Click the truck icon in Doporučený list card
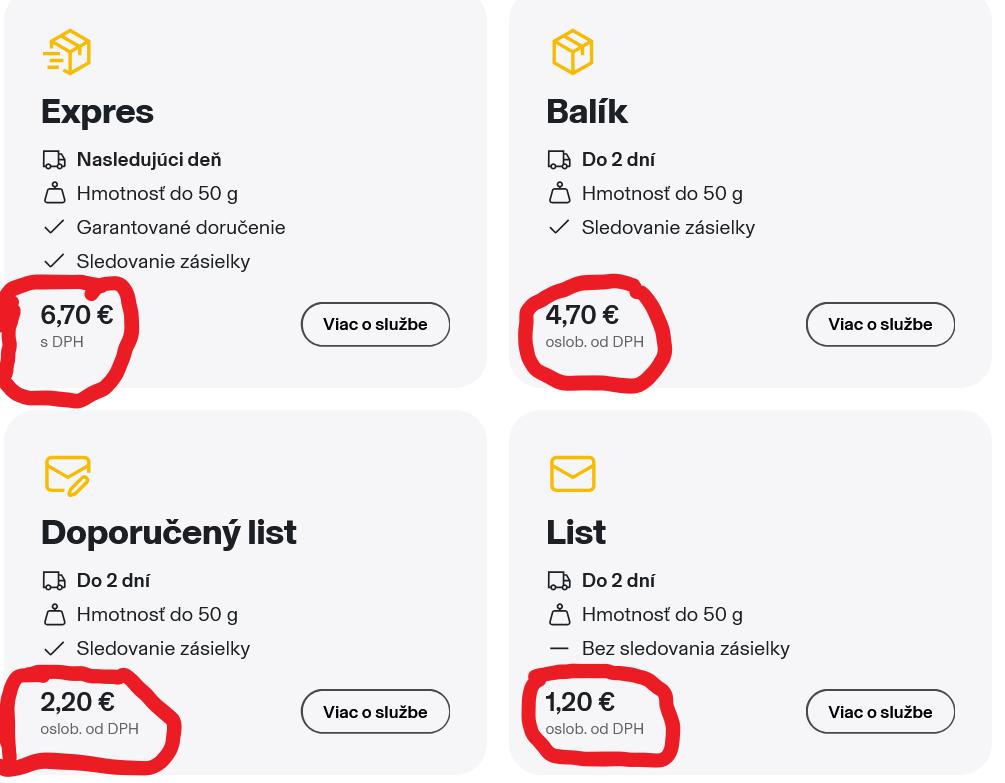Viewport: 1005px width, 783px height. pyautogui.click(x=54, y=581)
